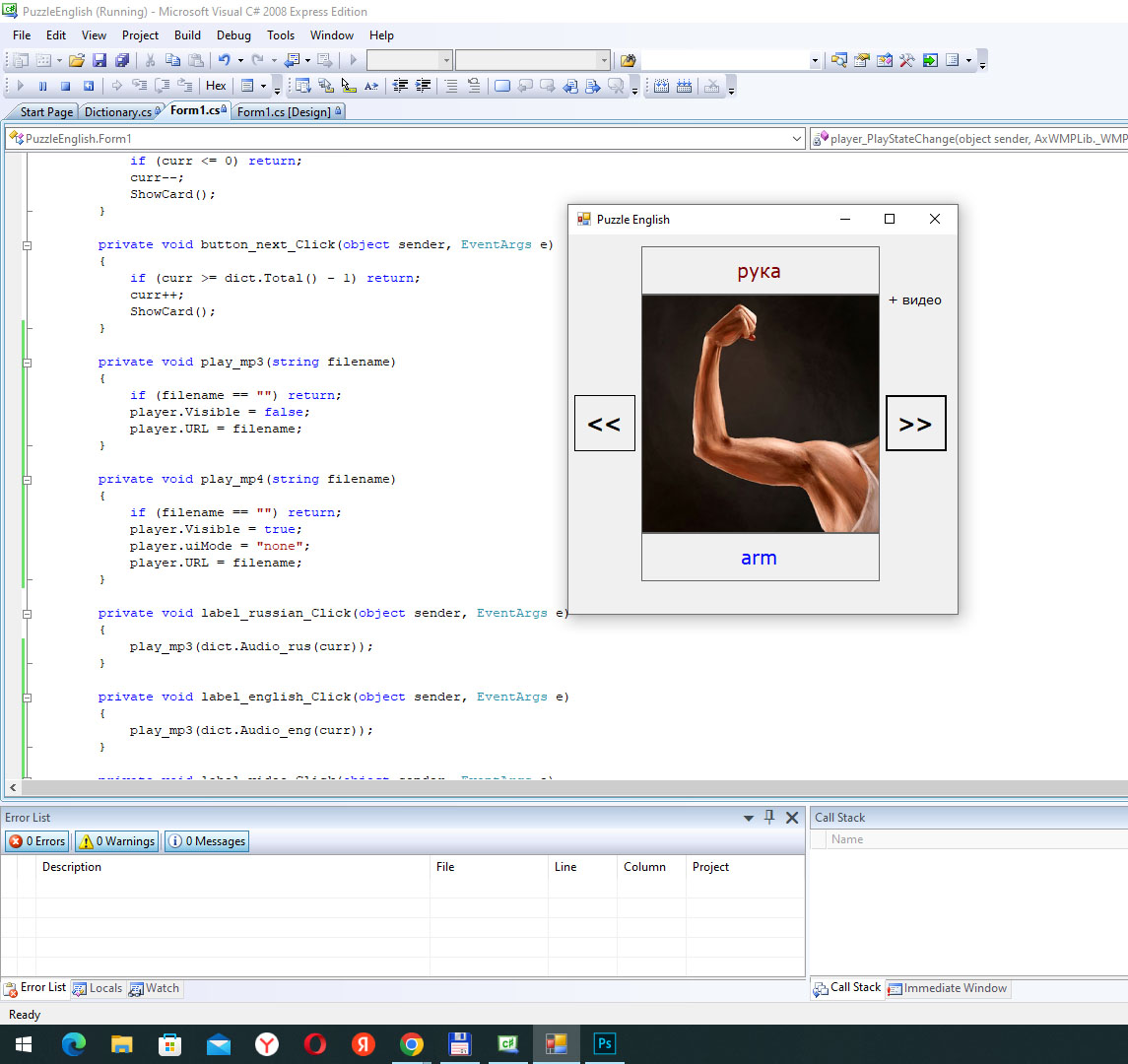Click the arm picture in Puzzle English
The width and height of the screenshot is (1128, 1064).
coord(760,414)
